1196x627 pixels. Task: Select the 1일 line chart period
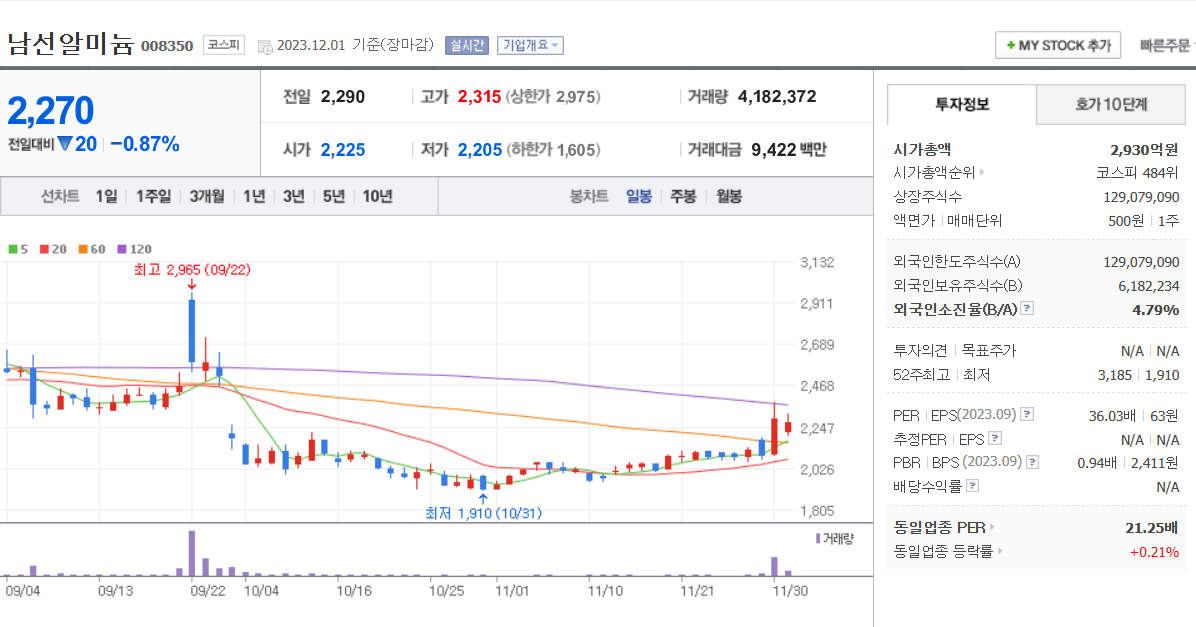click(x=106, y=197)
